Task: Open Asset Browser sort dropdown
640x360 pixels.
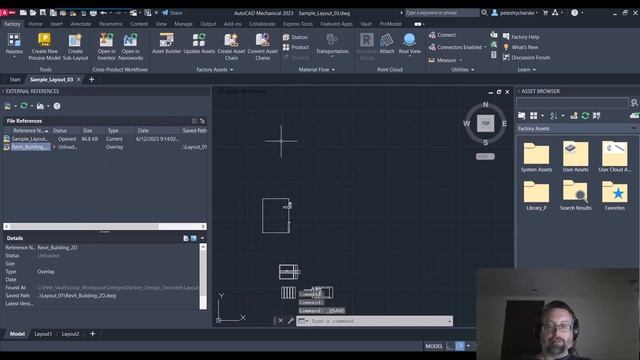Action: pos(563,116)
